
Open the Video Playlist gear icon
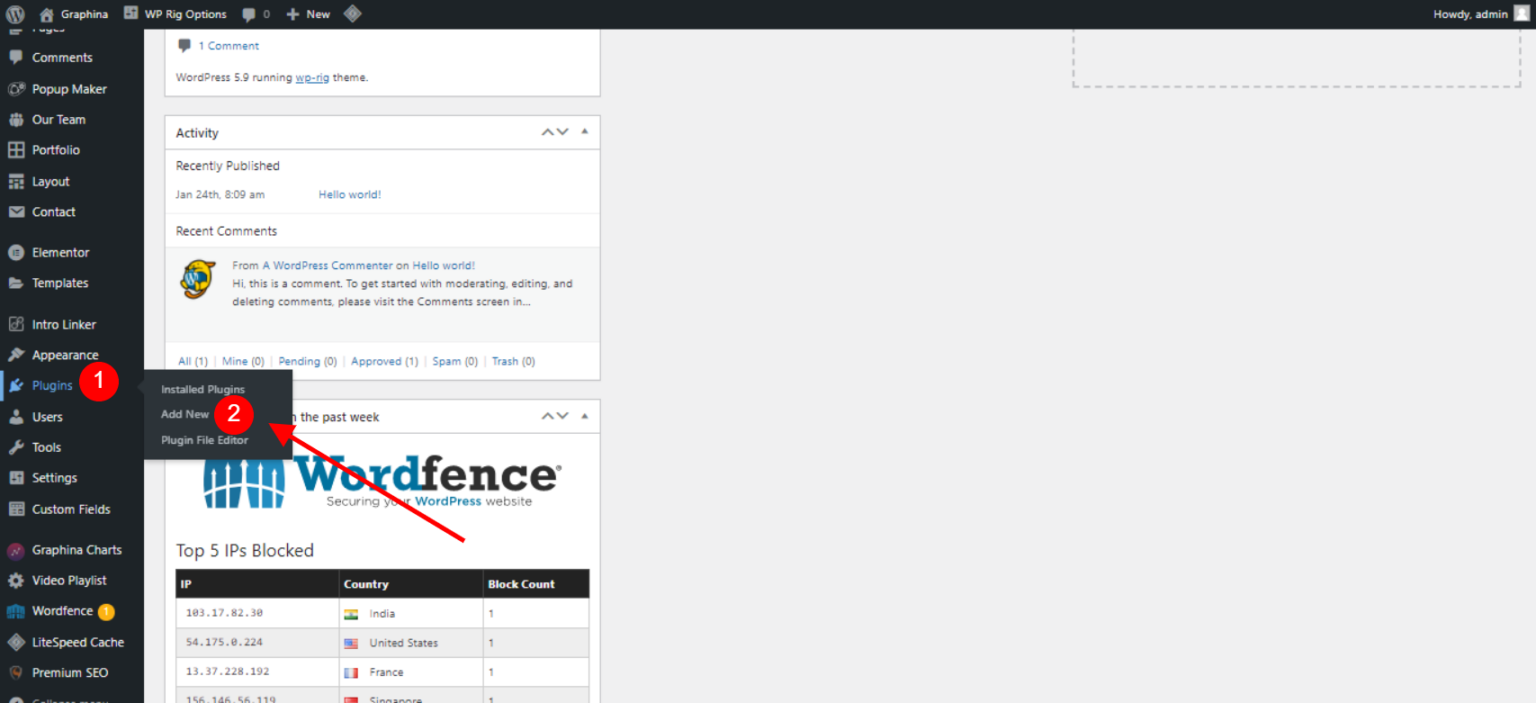point(14,580)
